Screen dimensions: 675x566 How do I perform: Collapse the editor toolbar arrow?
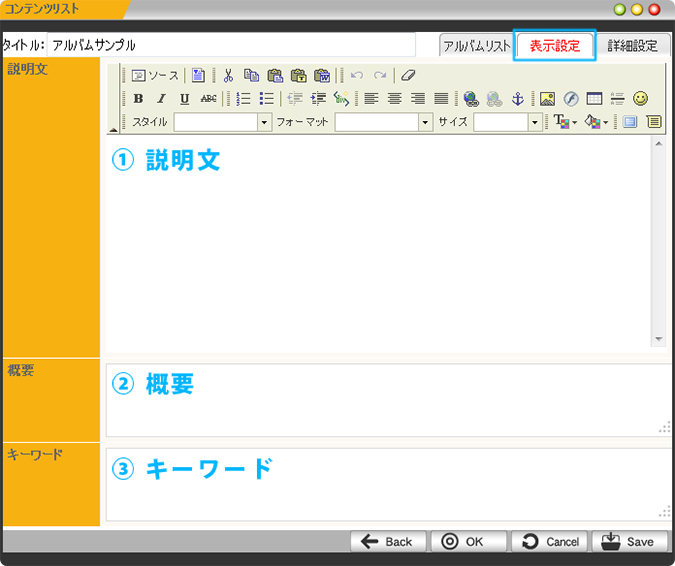click(x=113, y=130)
